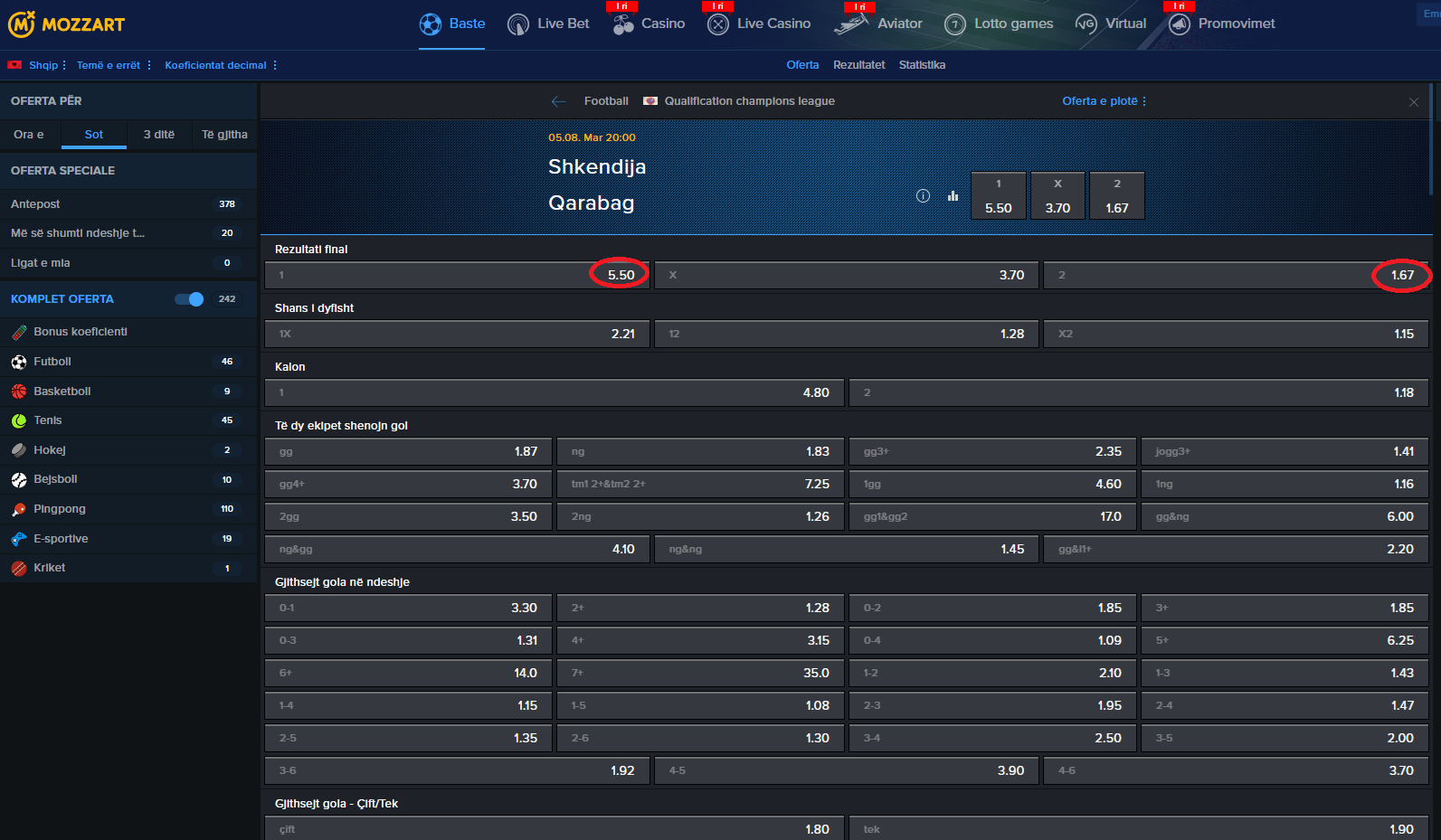Image resolution: width=1441 pixels, height=840 pixels.
Task: Select Bonus koeficienti sport icon
Action: coord(19,333)
